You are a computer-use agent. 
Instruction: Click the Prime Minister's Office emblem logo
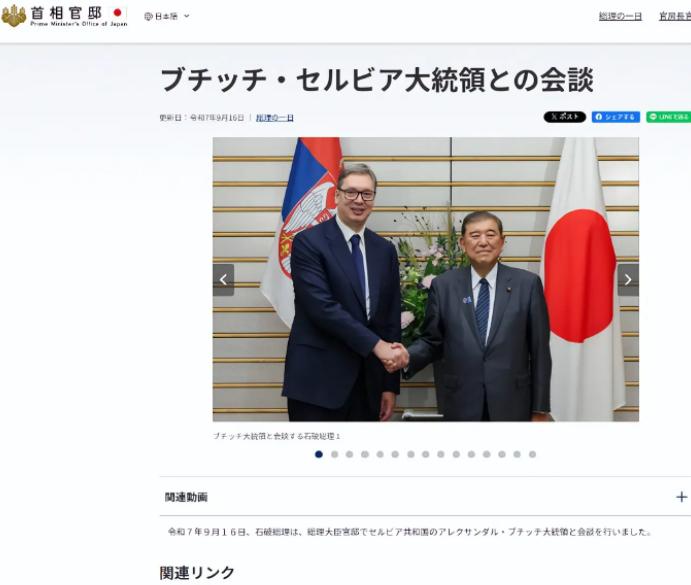14,16
